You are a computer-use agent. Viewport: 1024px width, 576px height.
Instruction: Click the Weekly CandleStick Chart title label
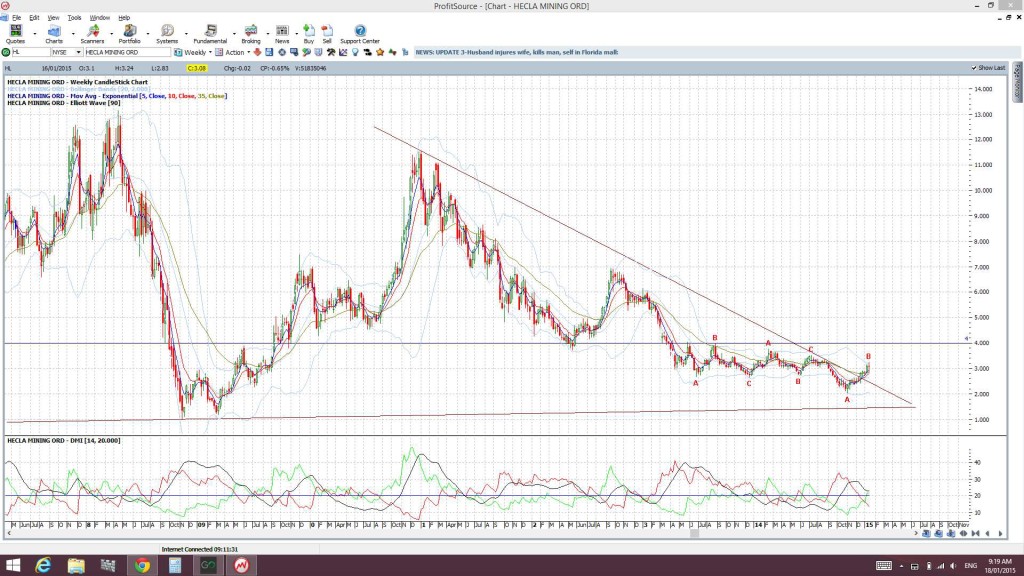[x=77, y=82]
